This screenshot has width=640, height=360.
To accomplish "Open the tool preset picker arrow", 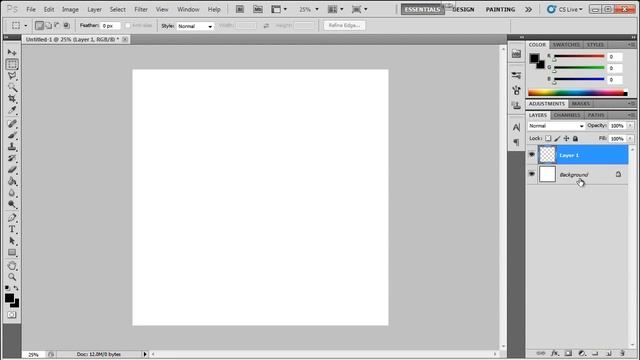I will (x=26, y=26).
